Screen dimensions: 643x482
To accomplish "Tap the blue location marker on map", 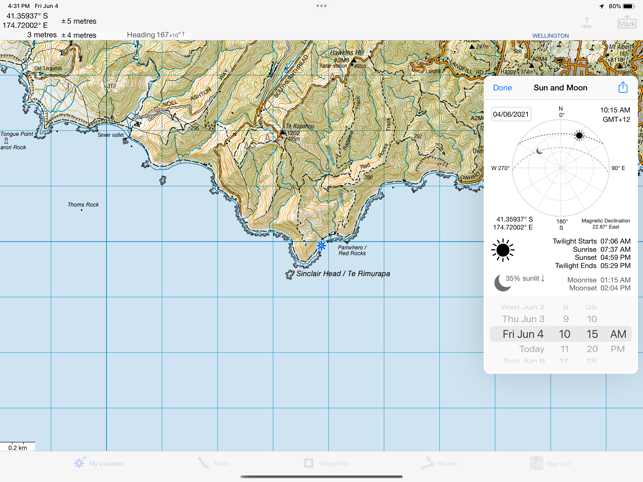I will (x=321, y=245).
